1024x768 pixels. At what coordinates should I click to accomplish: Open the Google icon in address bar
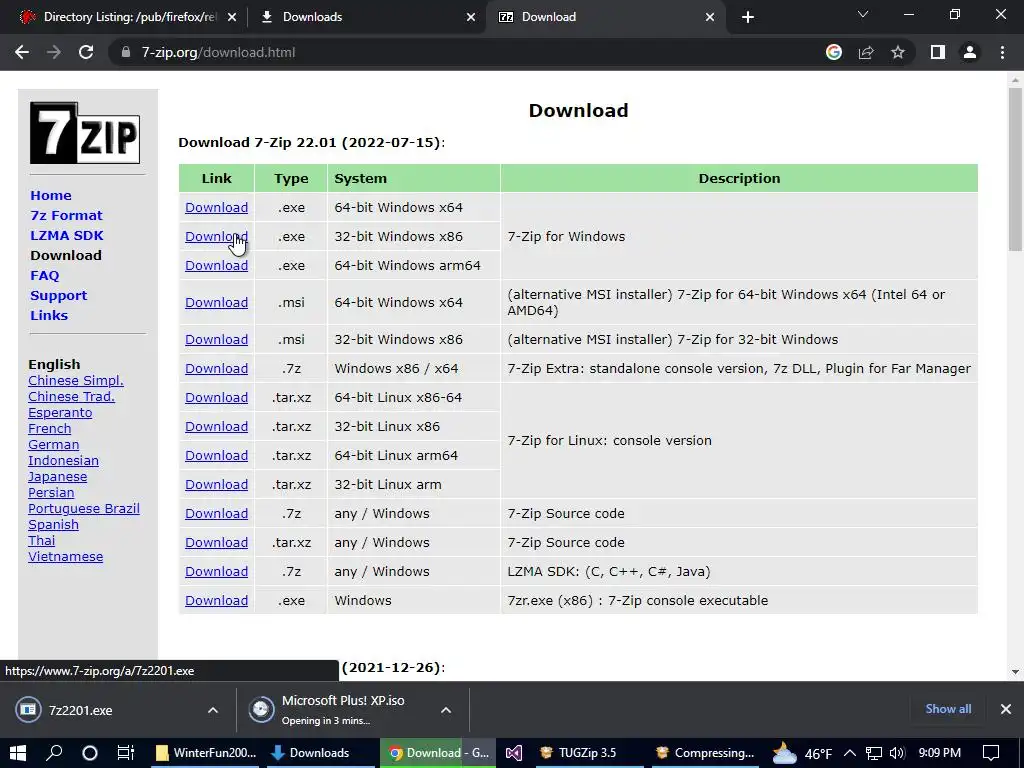point(833,52)
